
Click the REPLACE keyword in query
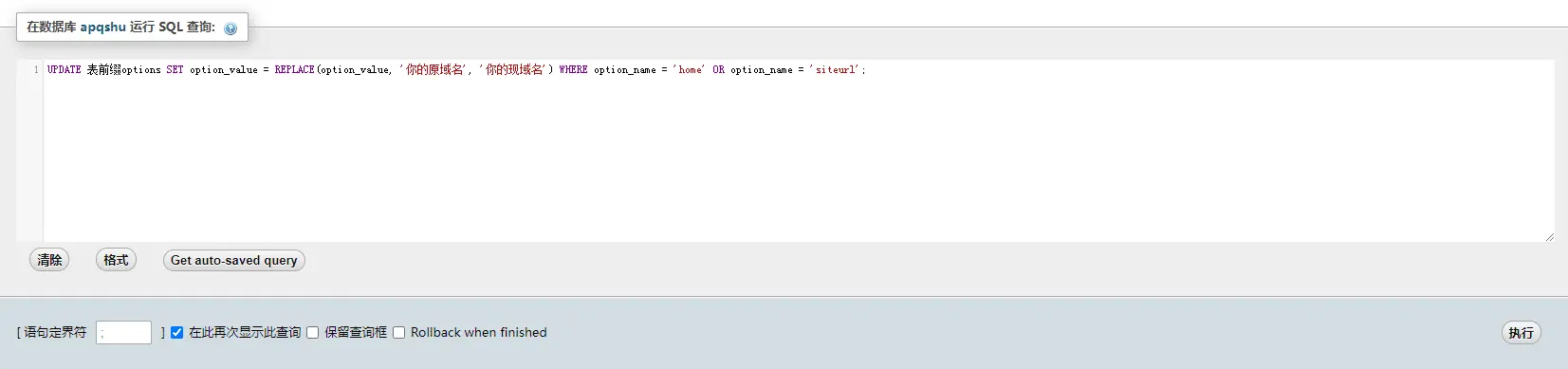click(x=294, y=69)
